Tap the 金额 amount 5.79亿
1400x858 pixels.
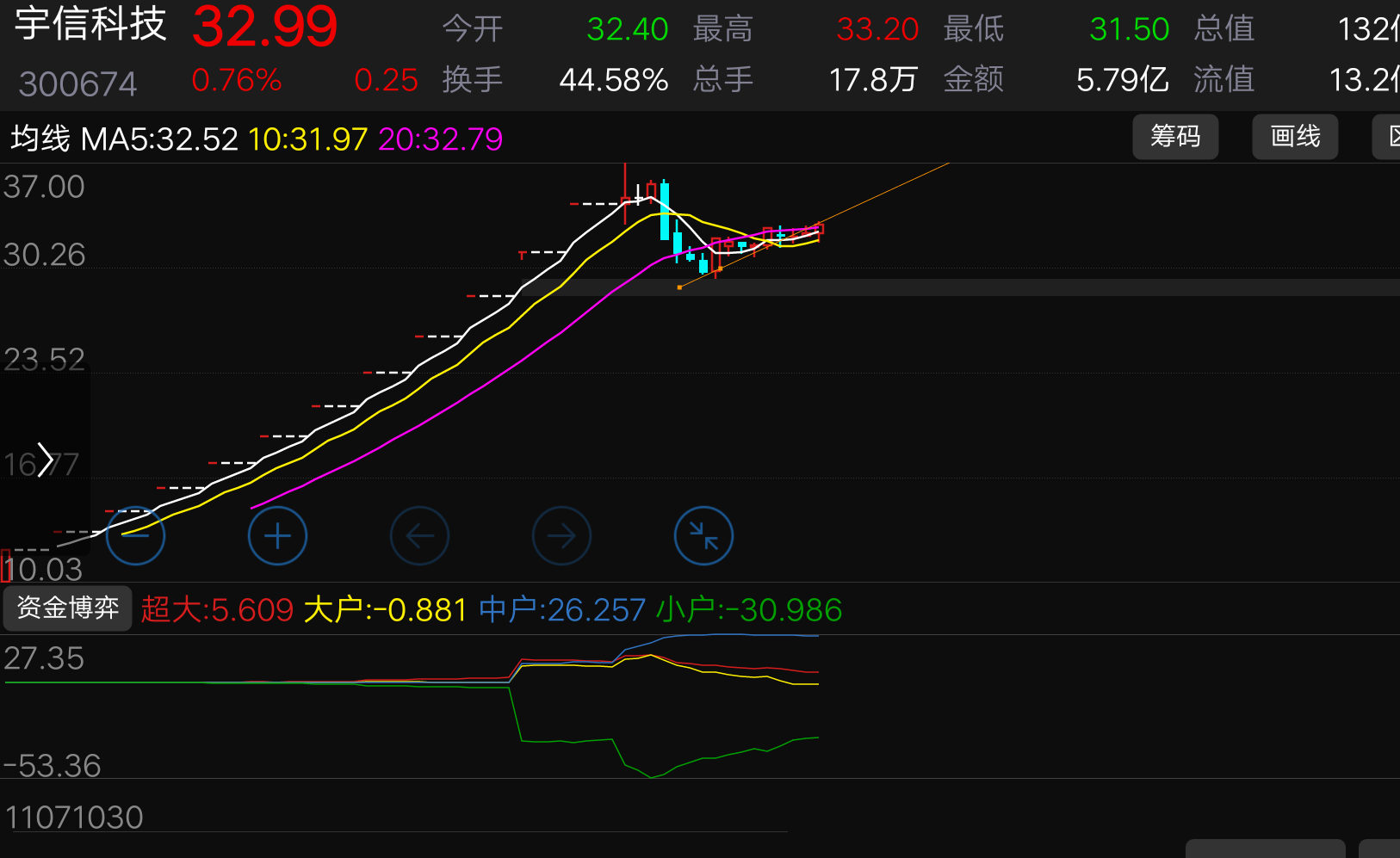point(1123,81)
